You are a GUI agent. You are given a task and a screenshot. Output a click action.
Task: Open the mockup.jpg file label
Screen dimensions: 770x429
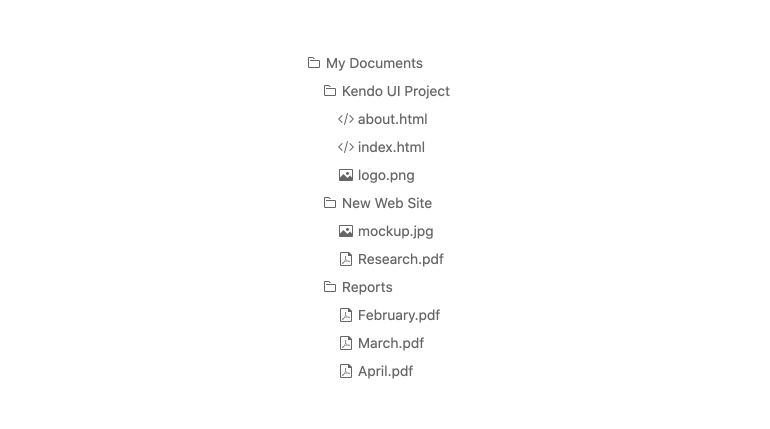[x=395, y=231]
